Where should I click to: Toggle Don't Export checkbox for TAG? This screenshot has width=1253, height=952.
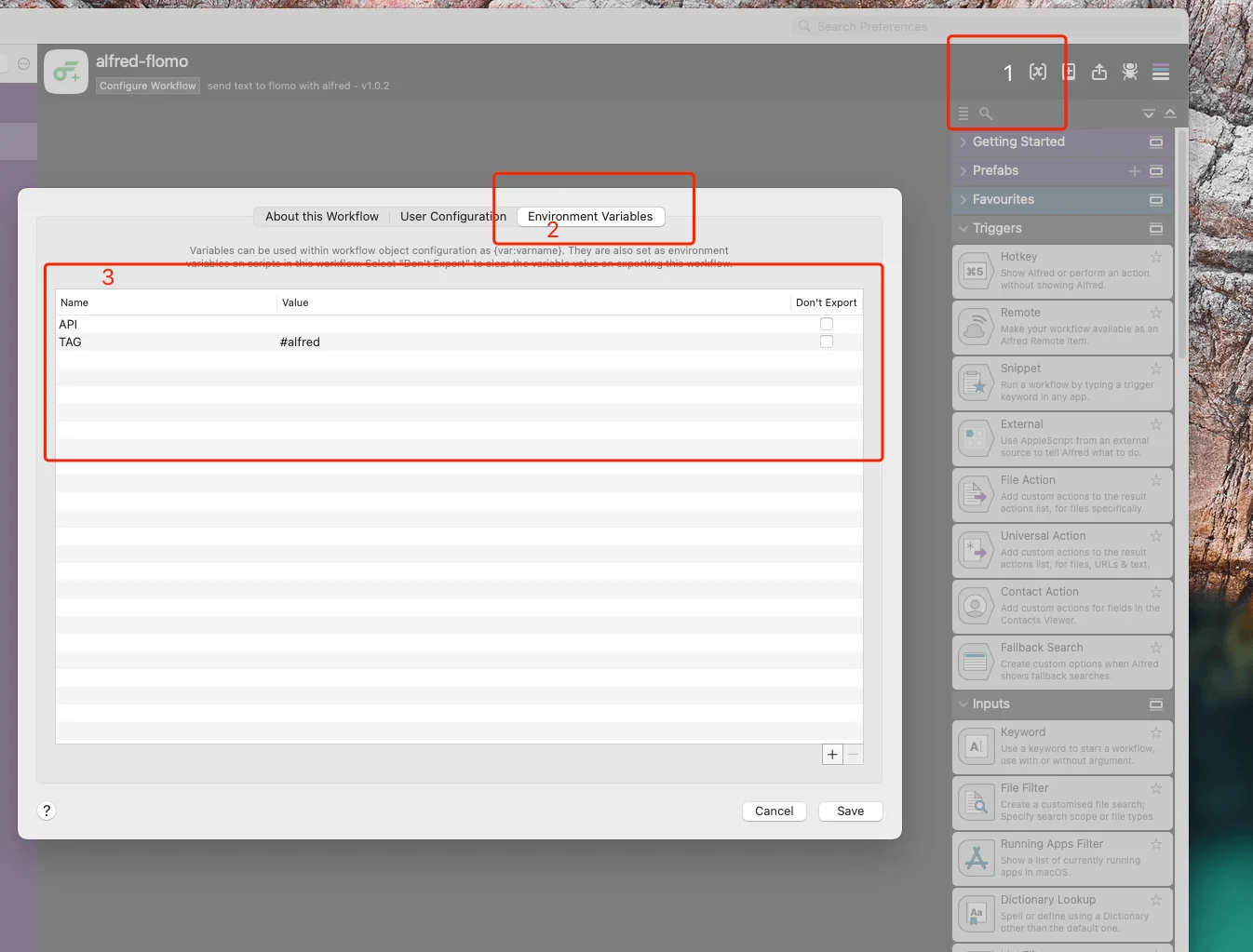tap(827, 342)
